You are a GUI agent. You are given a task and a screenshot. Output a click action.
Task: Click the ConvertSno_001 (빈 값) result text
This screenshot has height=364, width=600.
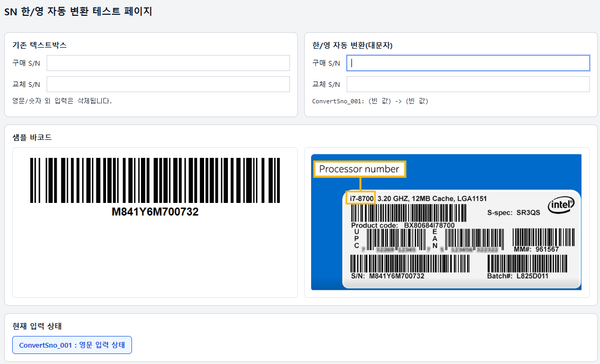click(x=370, y=101)
